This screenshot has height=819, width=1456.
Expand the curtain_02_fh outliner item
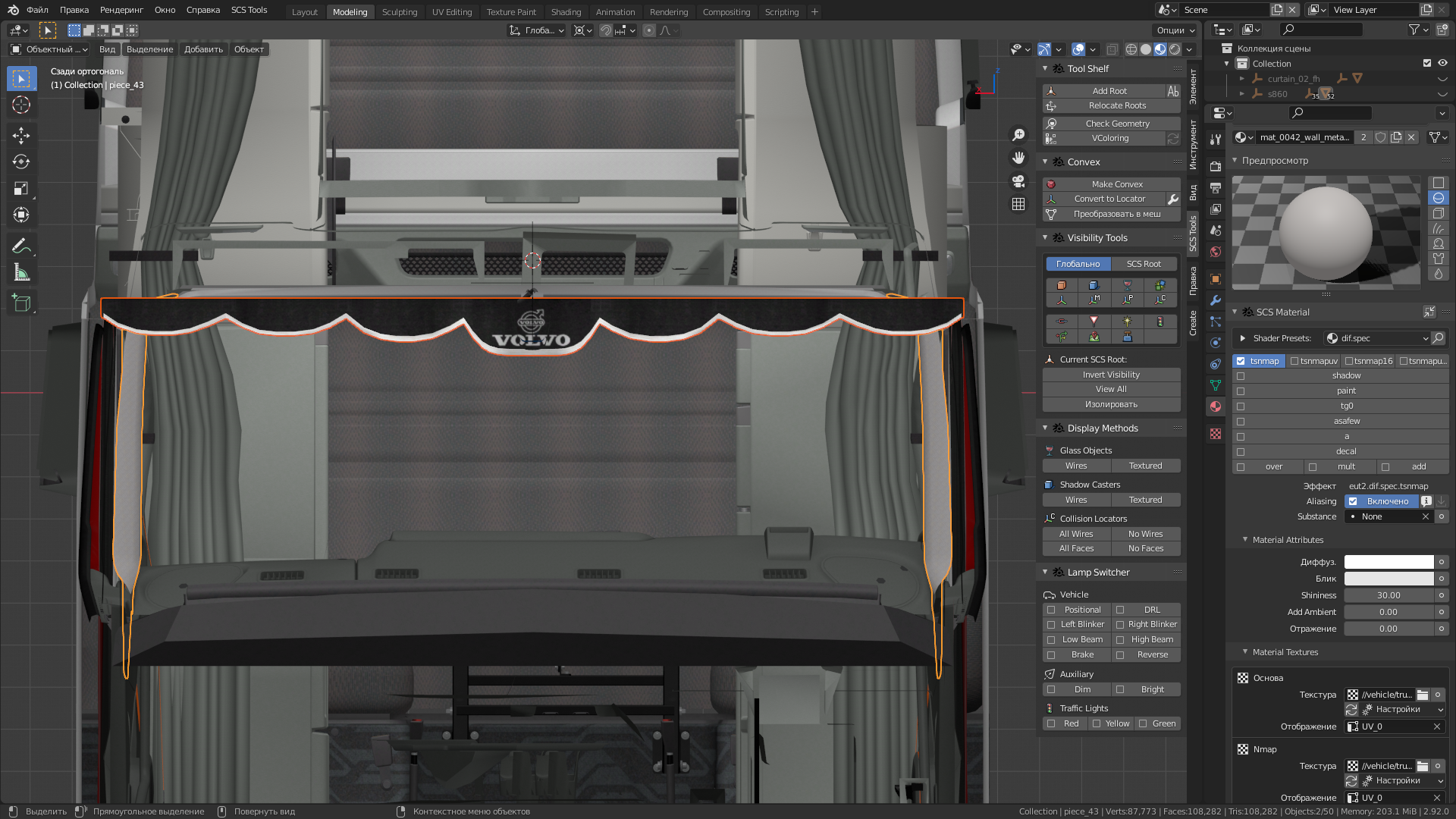(x=1241, y=78)
